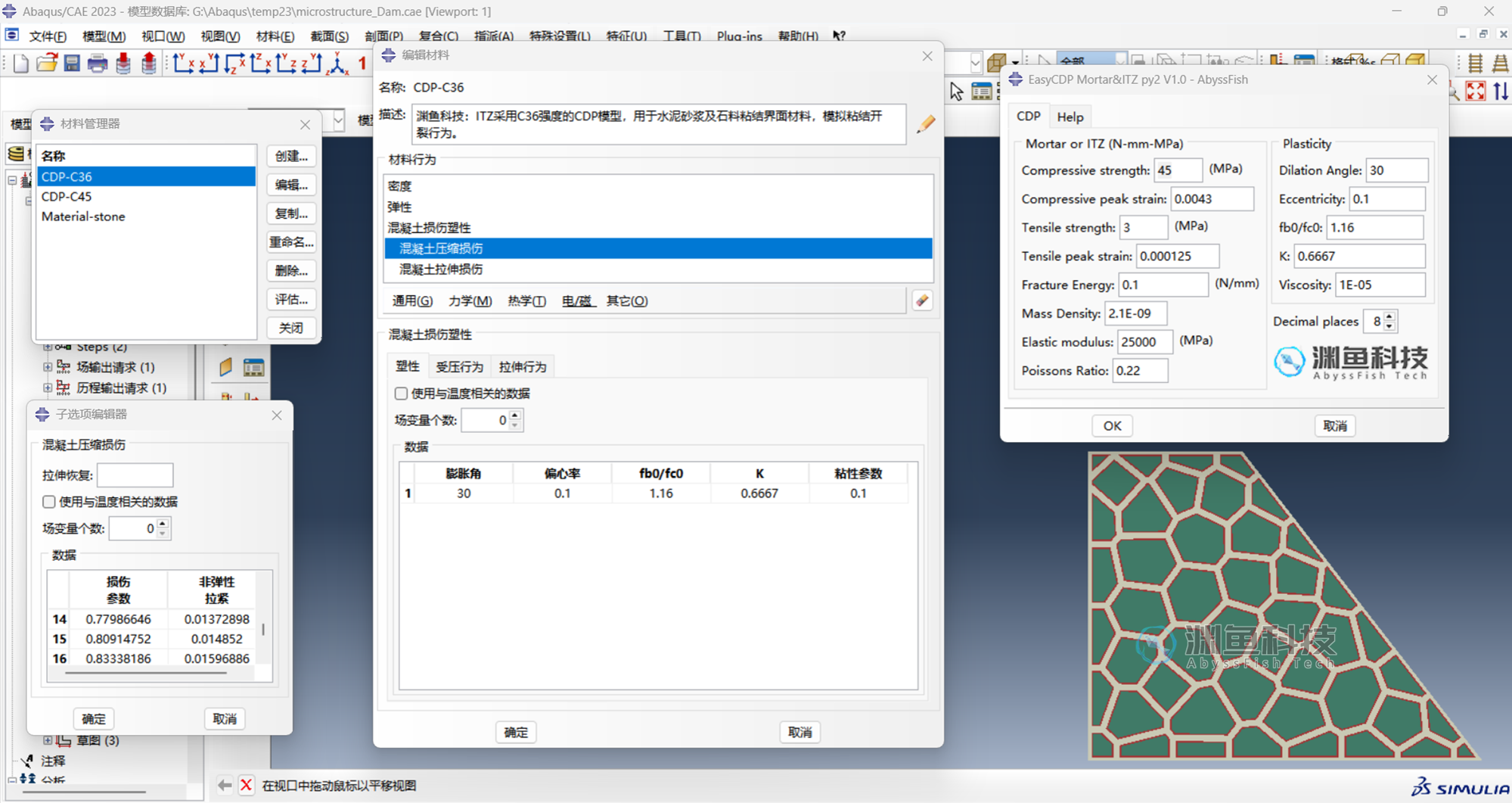Increase 场变量个数 in 子选项编辑器

[x=163, y=524]
